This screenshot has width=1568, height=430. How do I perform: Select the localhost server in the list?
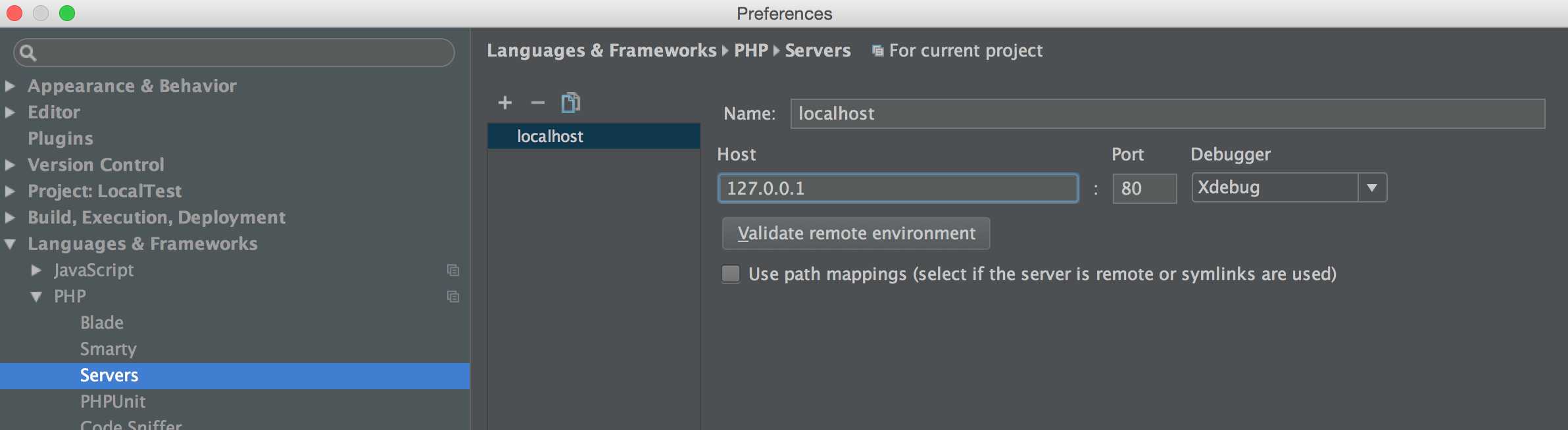pyautogui.click(x=550, y=136)
